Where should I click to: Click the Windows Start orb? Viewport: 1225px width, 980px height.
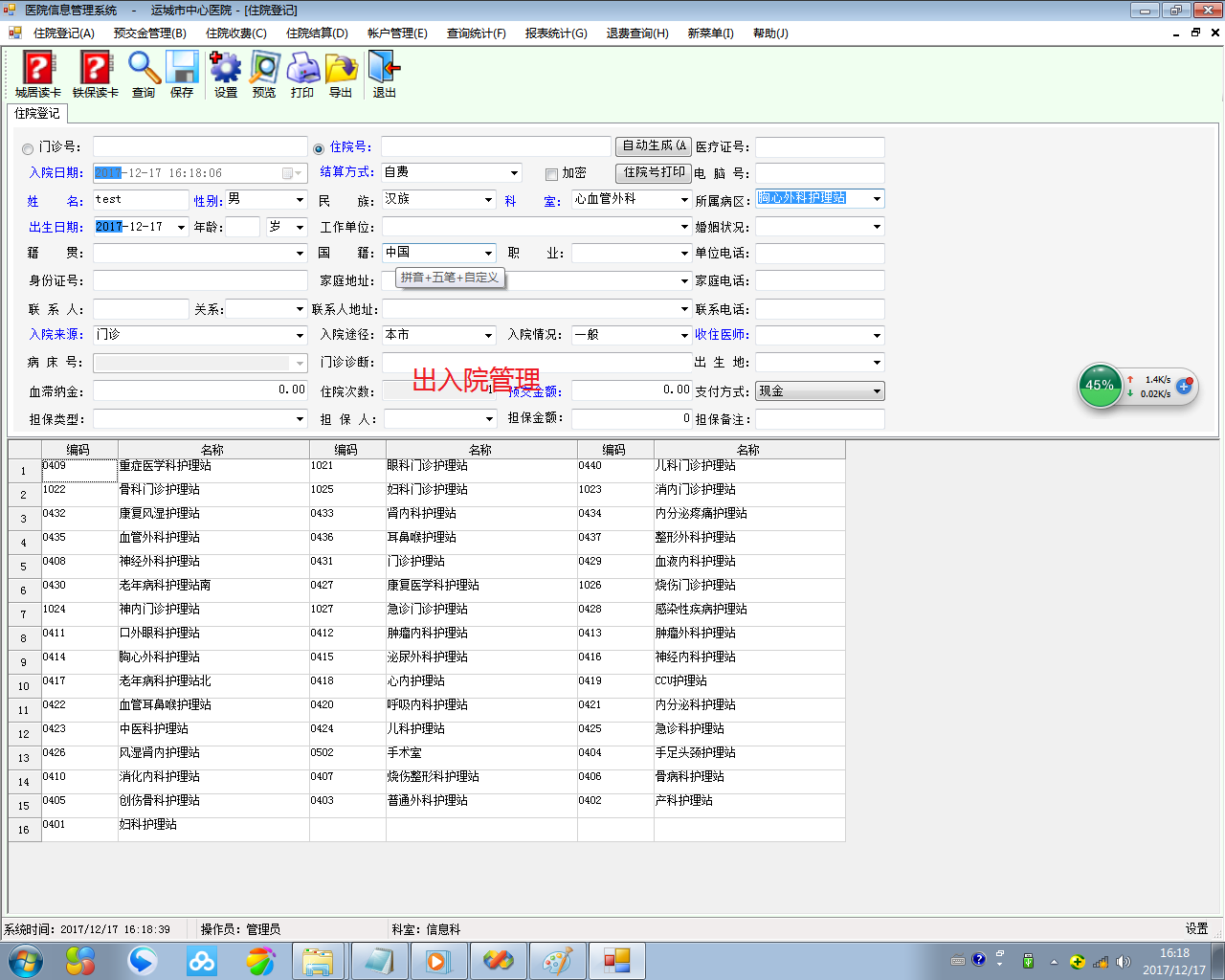coord(24,960)
